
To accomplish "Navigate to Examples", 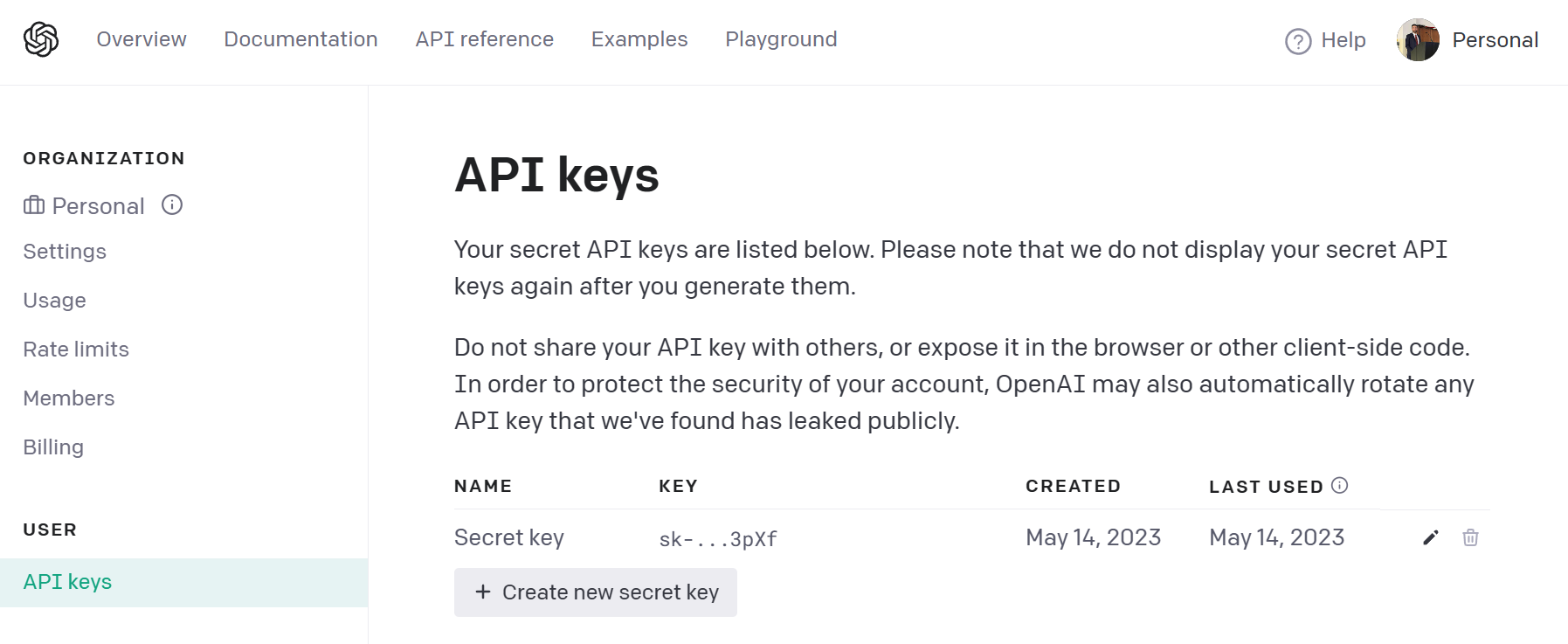I will 639,39.
